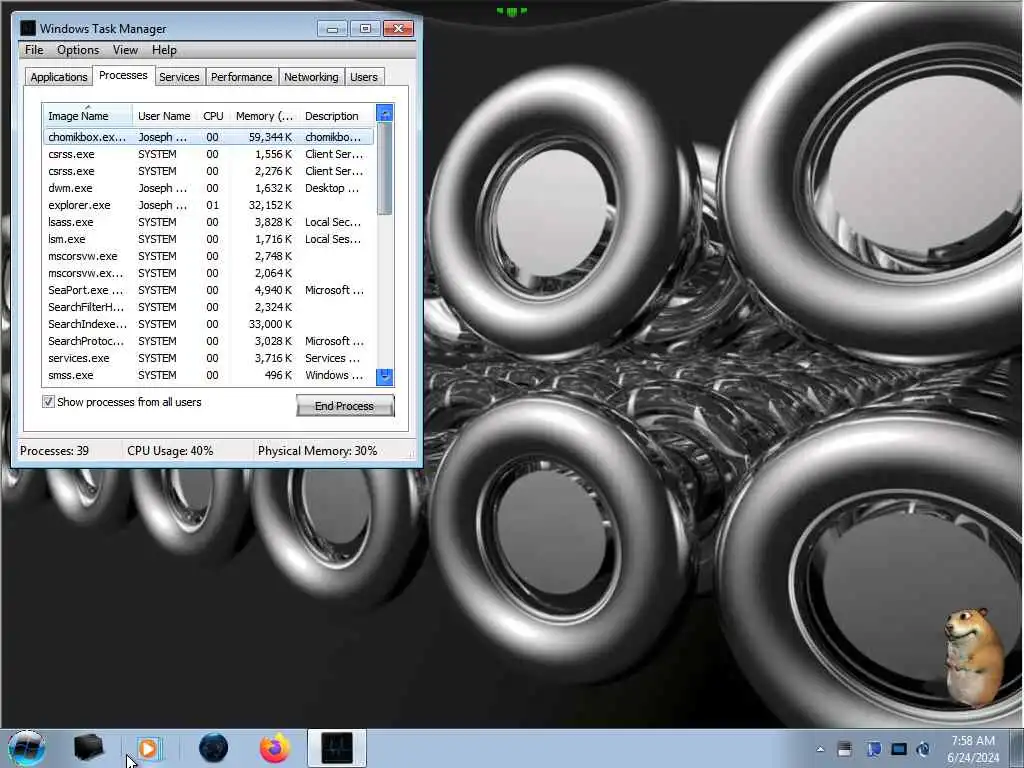Select the services.exe process
This screenshot has width=1024, height=768.
(209, 358)
